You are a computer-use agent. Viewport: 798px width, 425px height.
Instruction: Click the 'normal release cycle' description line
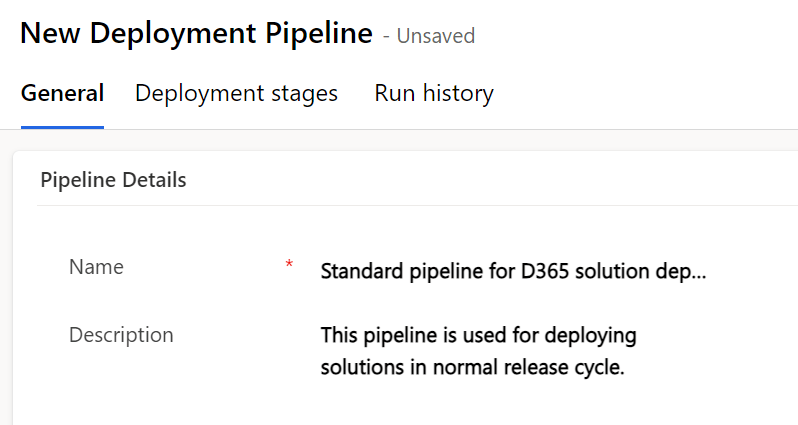tap(472, 367)
